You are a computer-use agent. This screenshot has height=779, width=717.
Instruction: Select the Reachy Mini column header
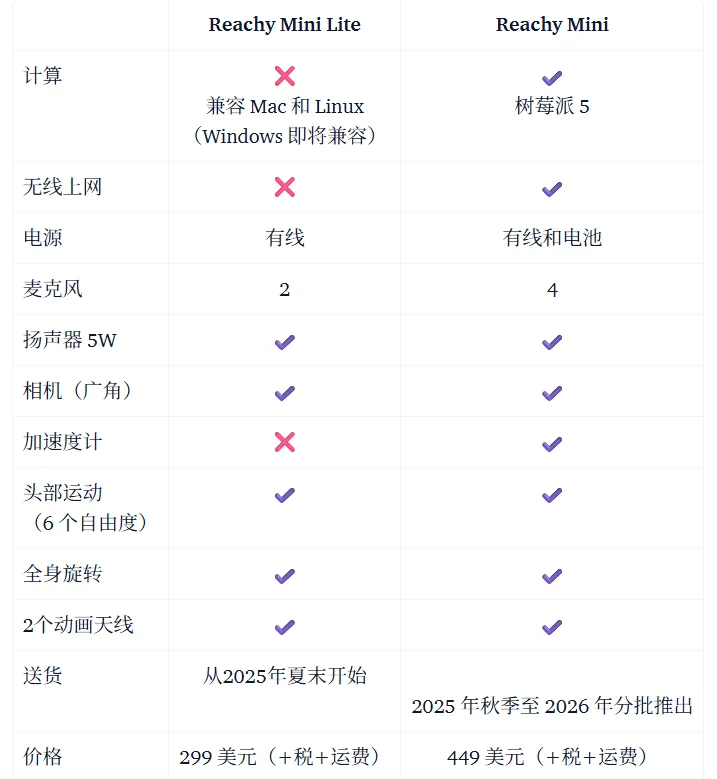tap(552, 24)
